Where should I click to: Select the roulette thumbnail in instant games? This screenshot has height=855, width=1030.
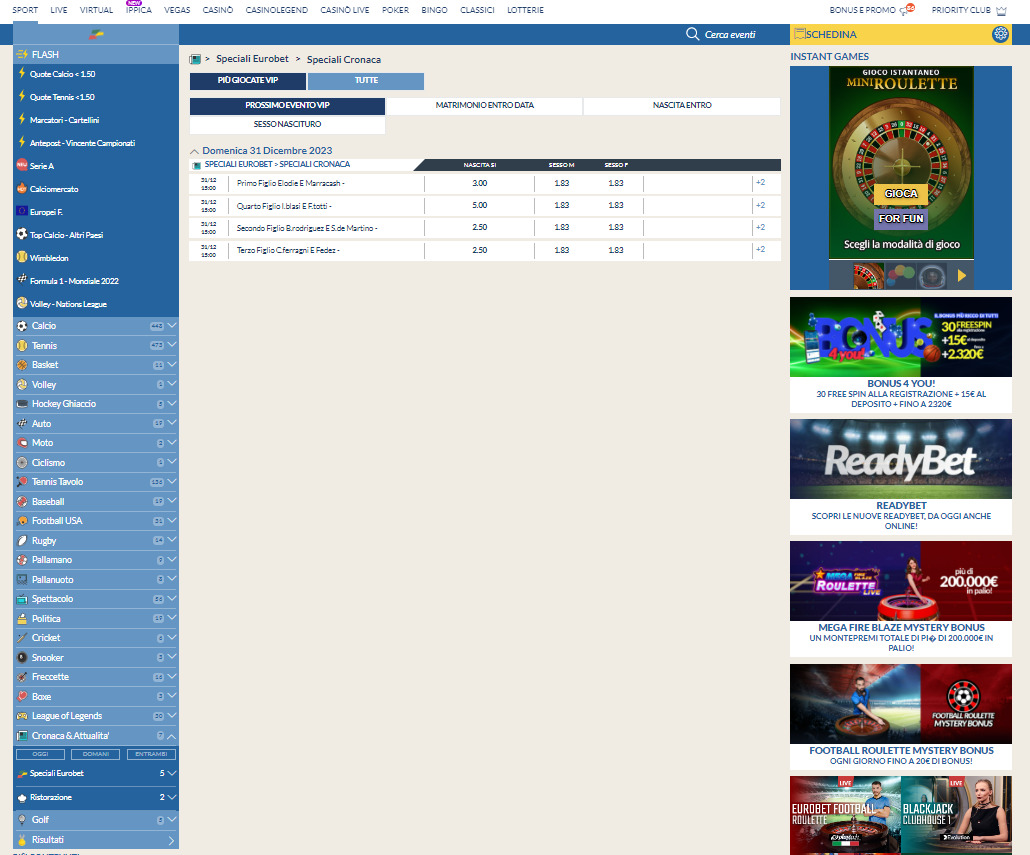[x=868, y=276]
